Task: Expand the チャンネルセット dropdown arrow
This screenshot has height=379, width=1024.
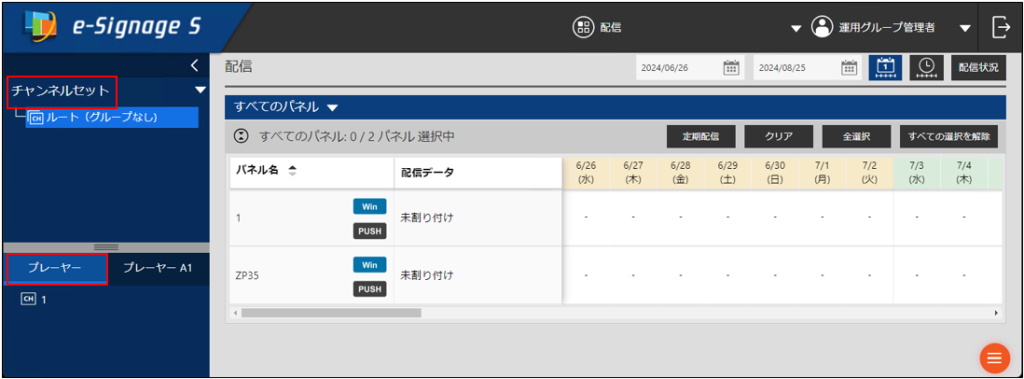Action: 200,90
